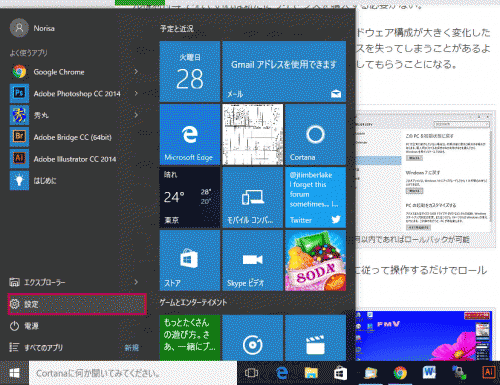Open the Twitter live tile
500x385 pixels.
(315, 197)
